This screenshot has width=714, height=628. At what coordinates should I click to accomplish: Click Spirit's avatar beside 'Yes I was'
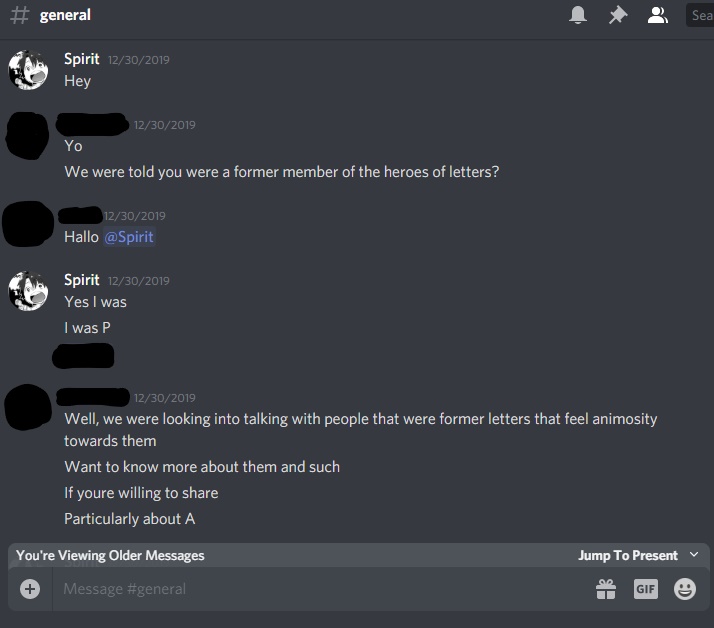28,291
